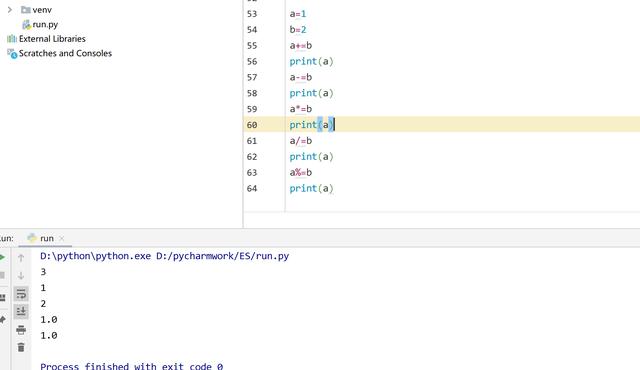Click line number 60 in gutter
This screenshot has height=370, width=640.
[x=252, y=125]
